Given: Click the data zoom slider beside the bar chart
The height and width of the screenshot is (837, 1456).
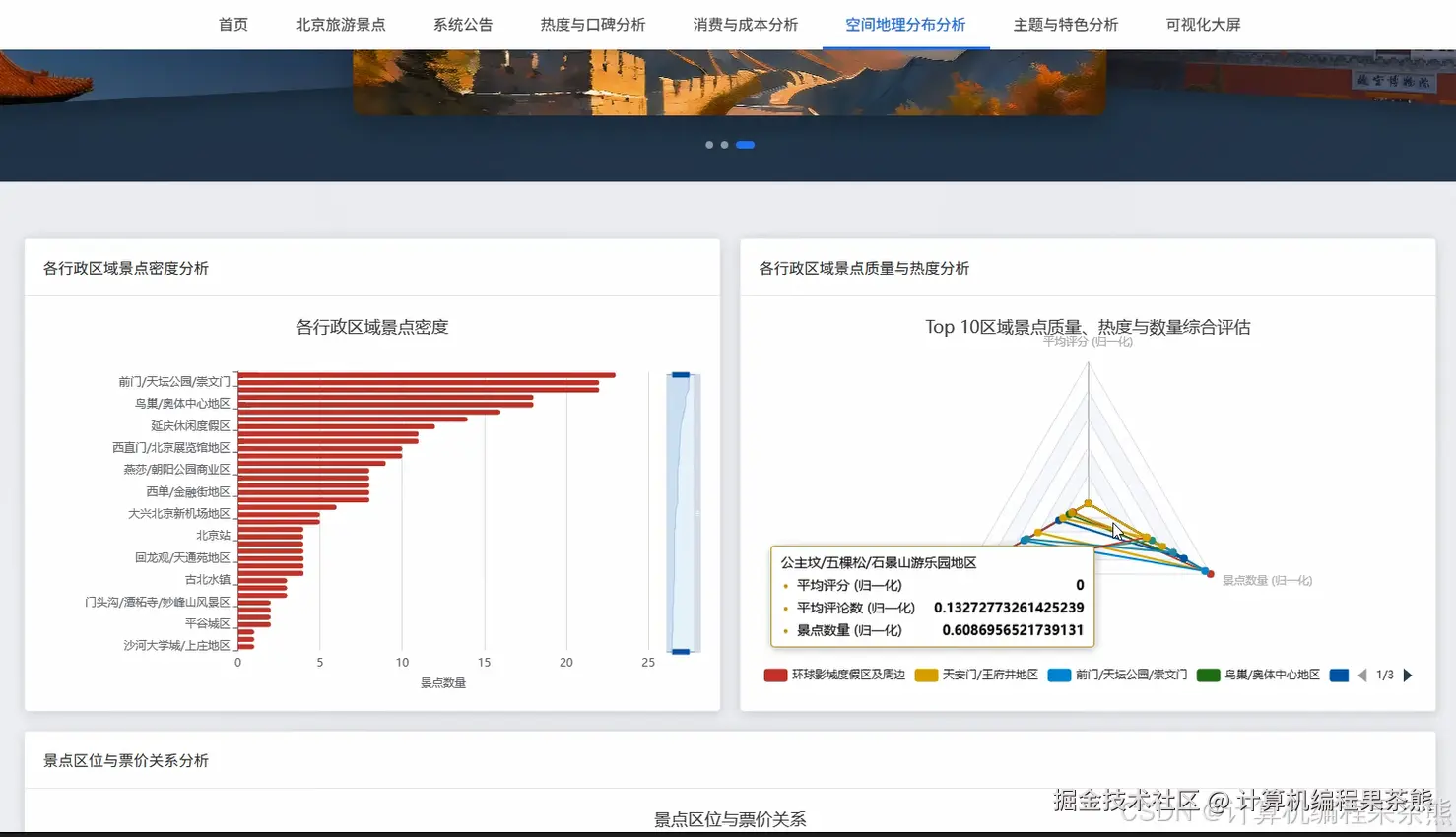Looking at the screenshot, I should pyautogui.click(x=680, y=512).
